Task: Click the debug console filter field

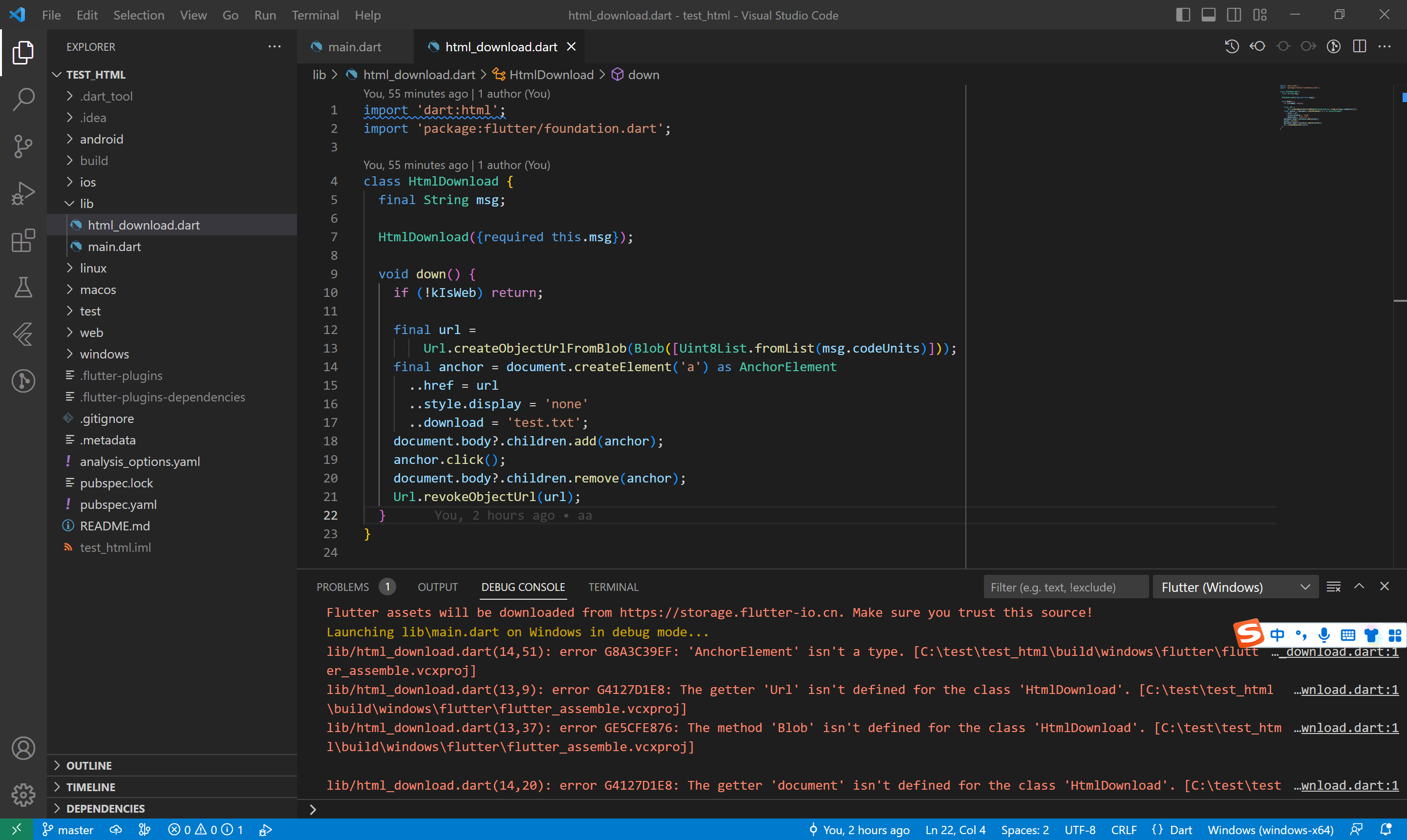Action: click(x=1065, y=587)
